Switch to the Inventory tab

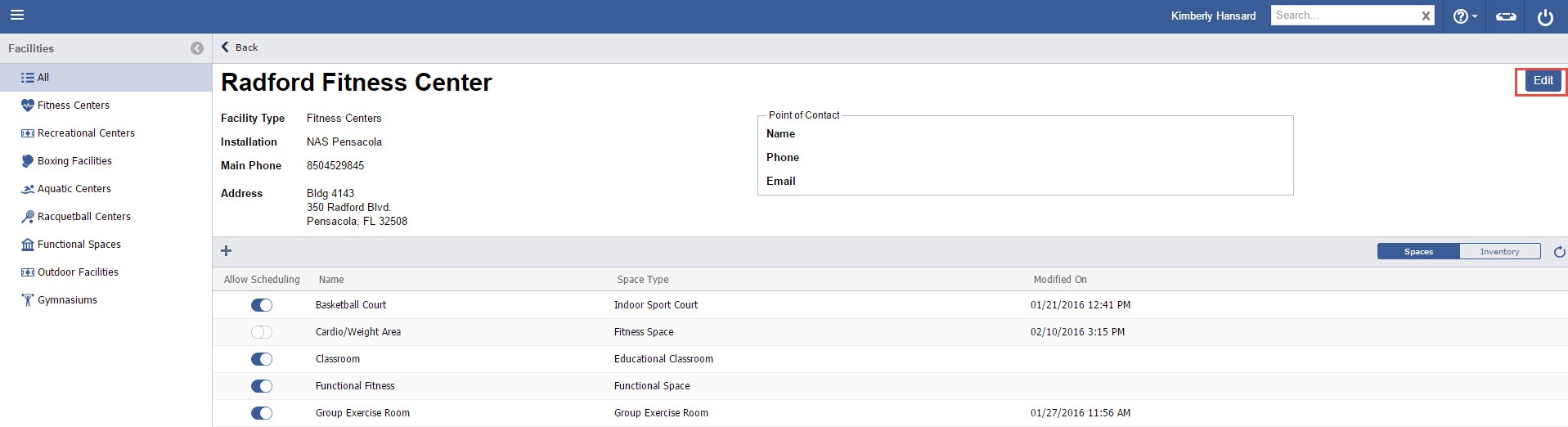pos(1499,252)
